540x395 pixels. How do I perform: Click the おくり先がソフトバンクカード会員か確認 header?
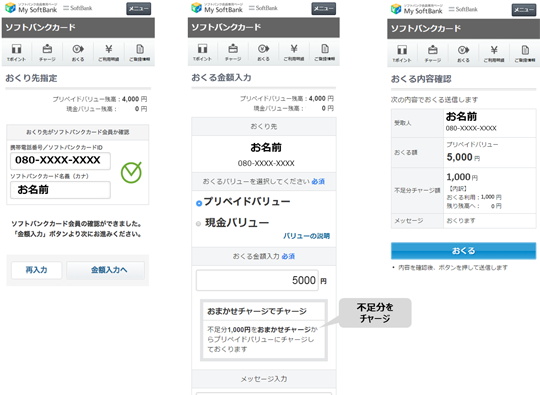point(78,132)
